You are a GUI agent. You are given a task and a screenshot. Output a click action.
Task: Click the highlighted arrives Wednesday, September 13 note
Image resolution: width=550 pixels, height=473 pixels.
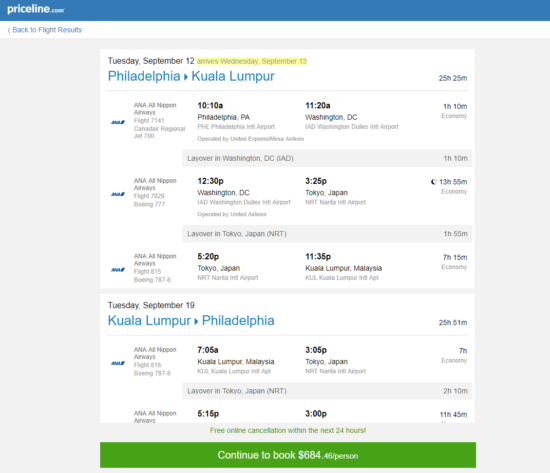(x=251, y=61)
